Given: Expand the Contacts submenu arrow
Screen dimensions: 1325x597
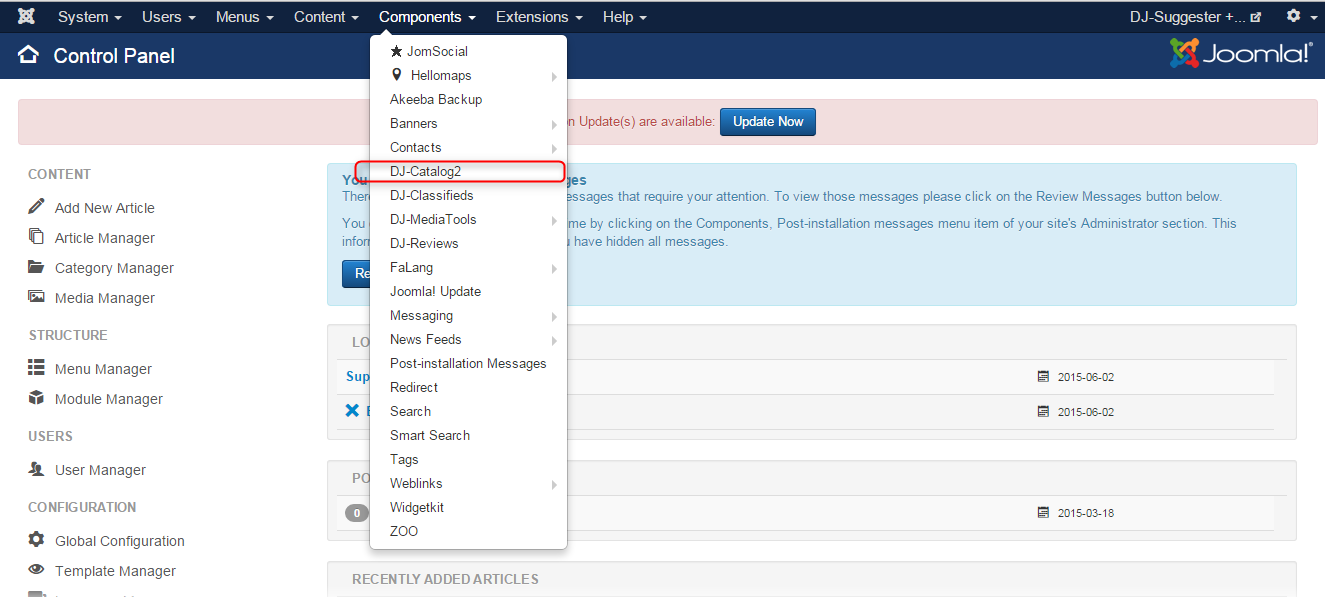Looking at the screenshot, I should tap(554, 148).
